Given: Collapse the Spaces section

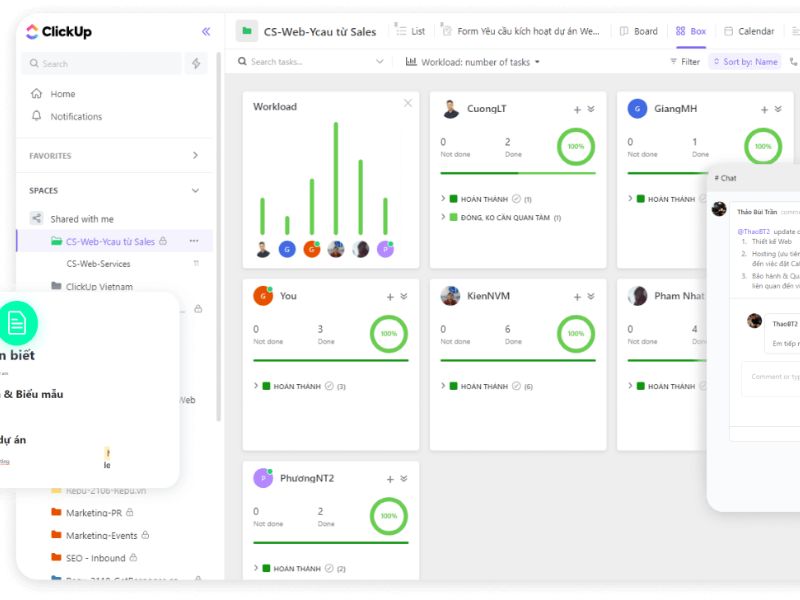Looking at the screenshot, I should point(195,190).
